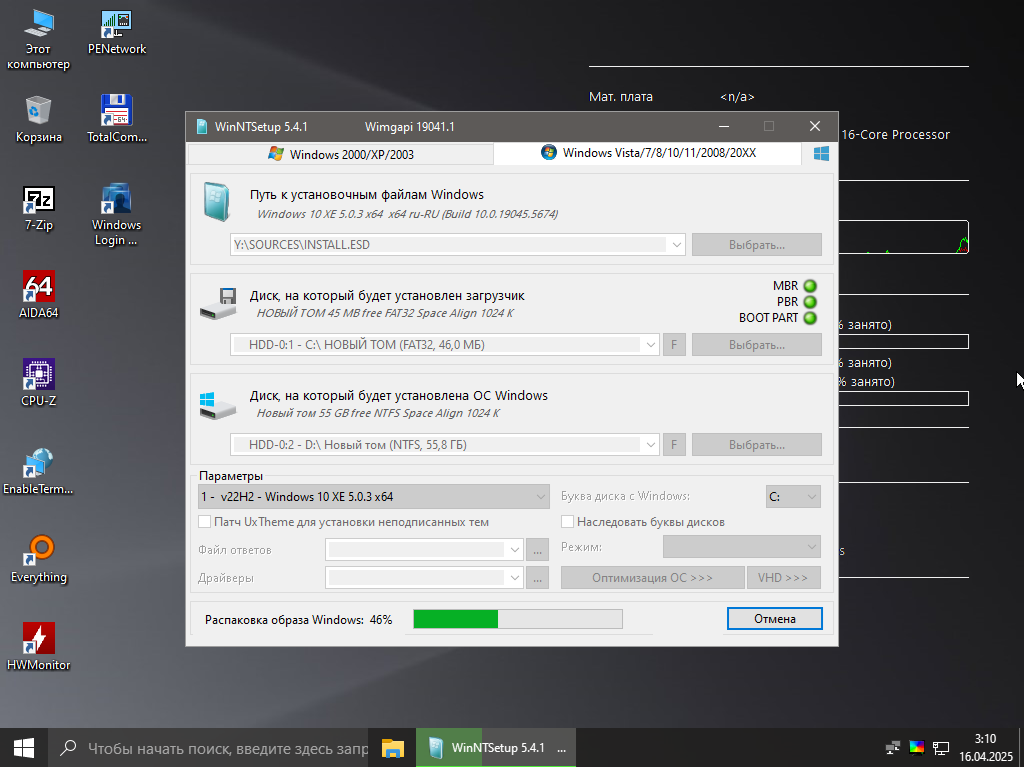Click the PBR green status indicator
1024x767 pixels.
coord(810,302)
